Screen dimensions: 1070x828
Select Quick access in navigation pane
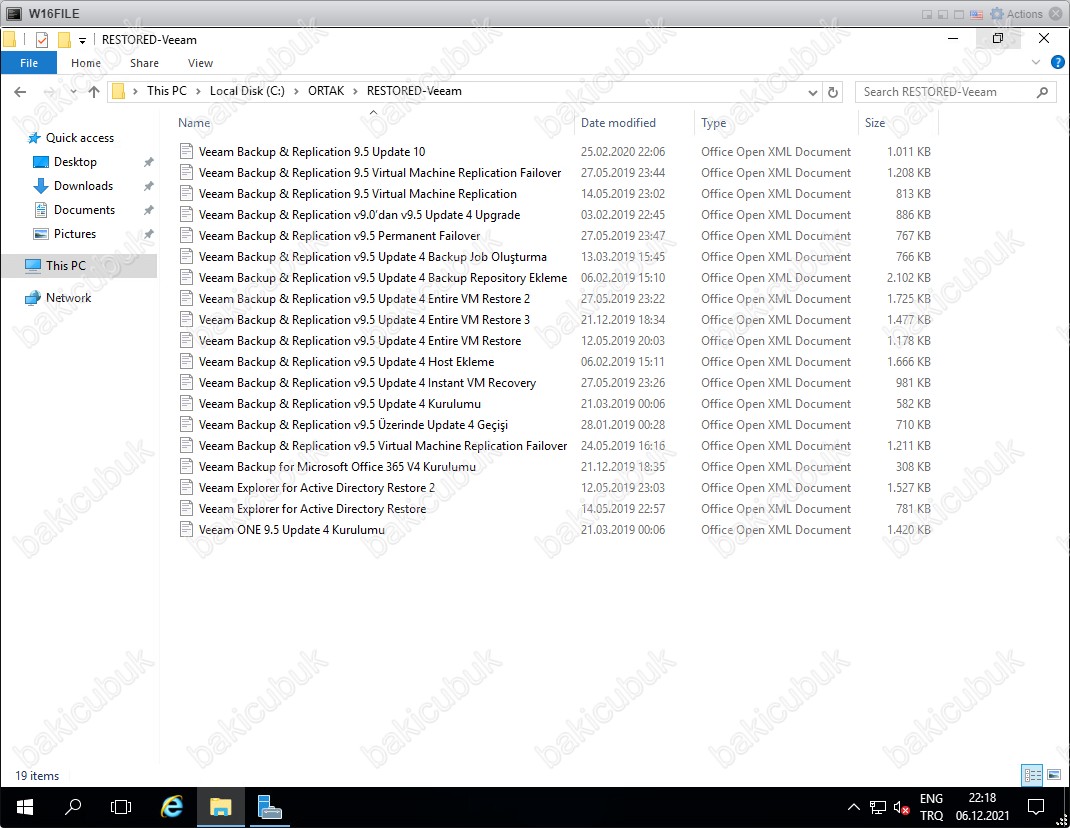pyautogui.click(x=80, y=138)
